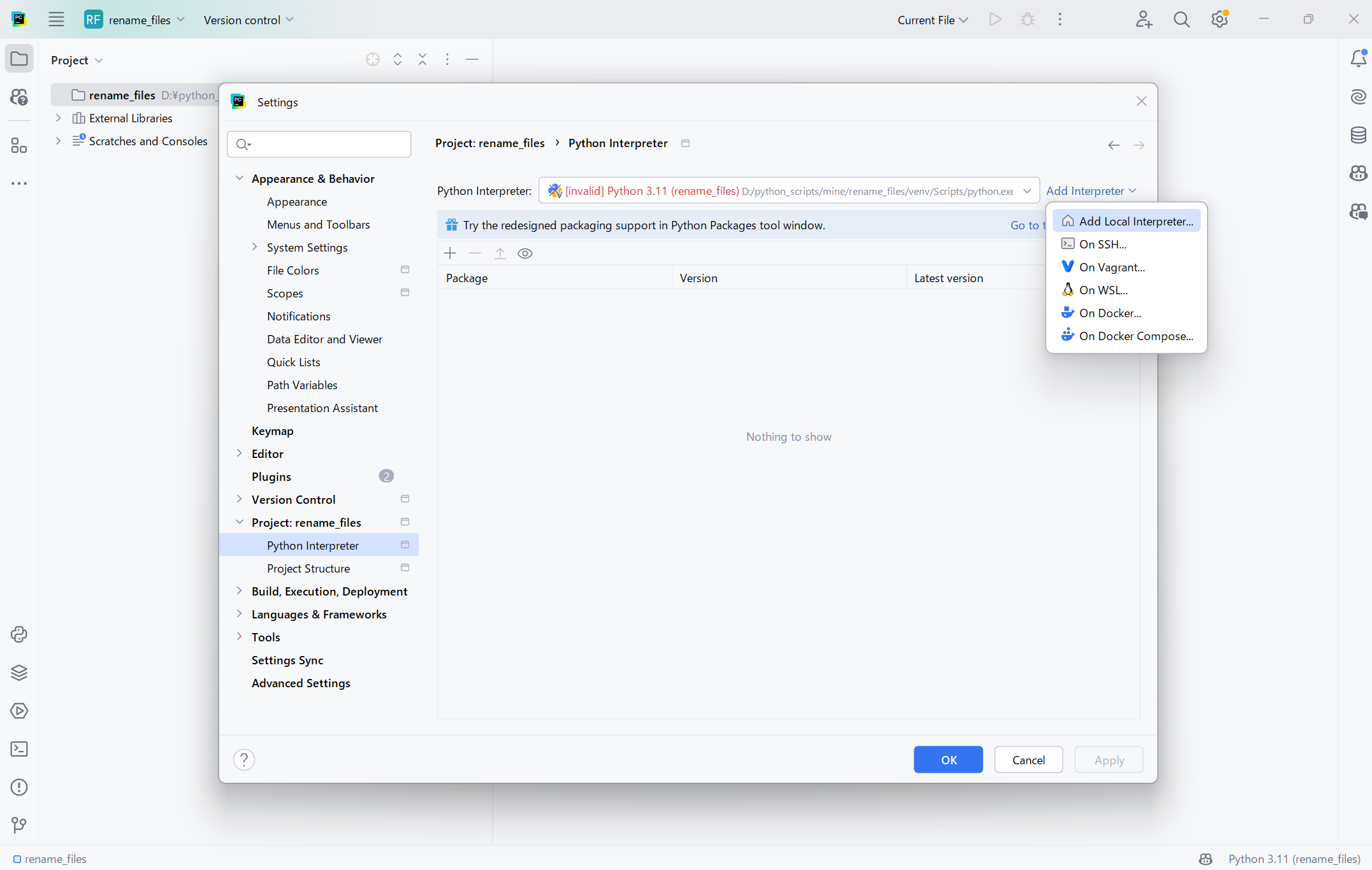This screenshot has height=870, width=1372.
Task: Expand the Build, Execution, Deployment node
Action: click(240, 591)
